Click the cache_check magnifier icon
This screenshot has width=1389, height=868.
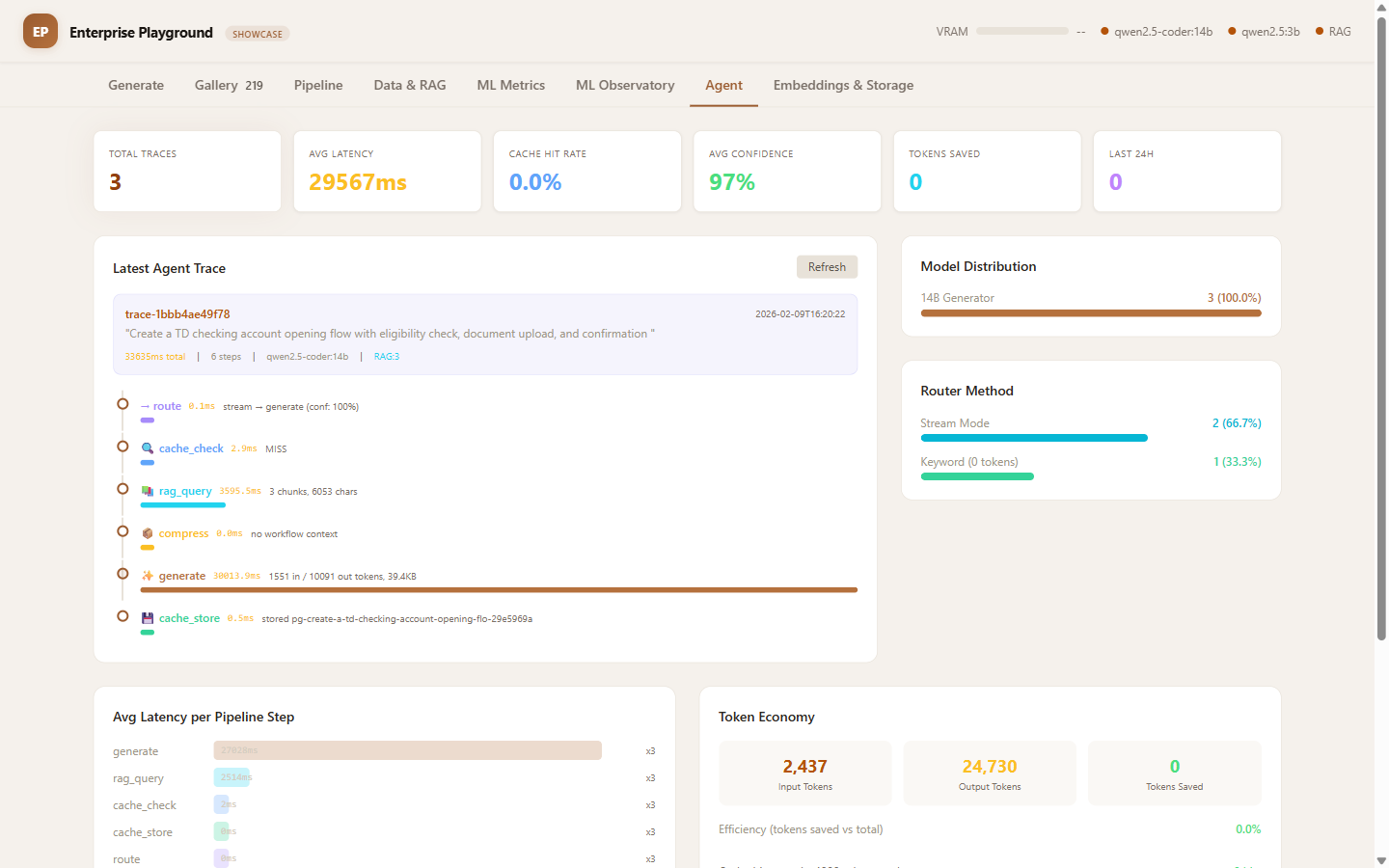point(148,448)
